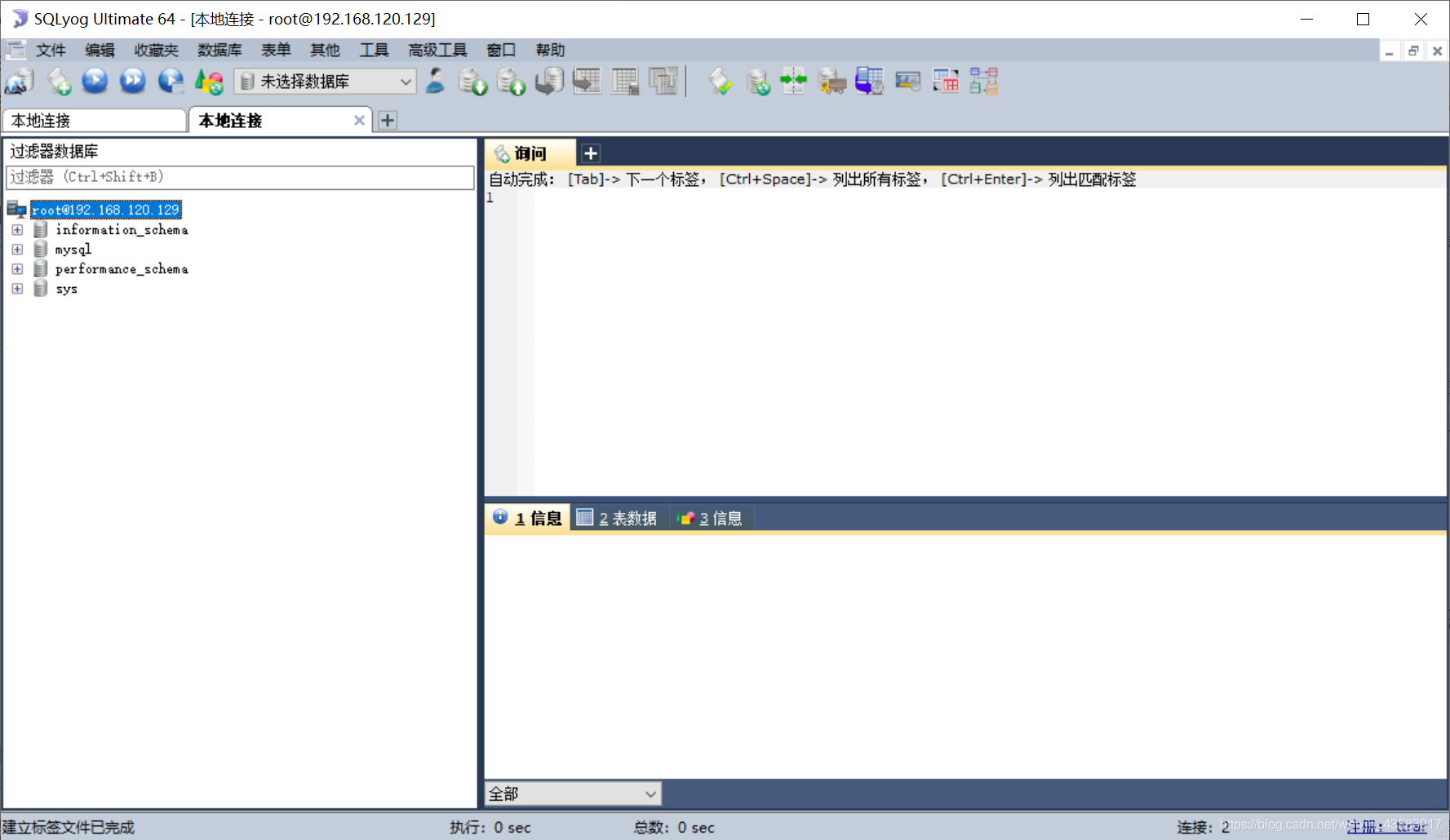
Task: Click the alter table toolbar icon
Action: click(625, 82)
